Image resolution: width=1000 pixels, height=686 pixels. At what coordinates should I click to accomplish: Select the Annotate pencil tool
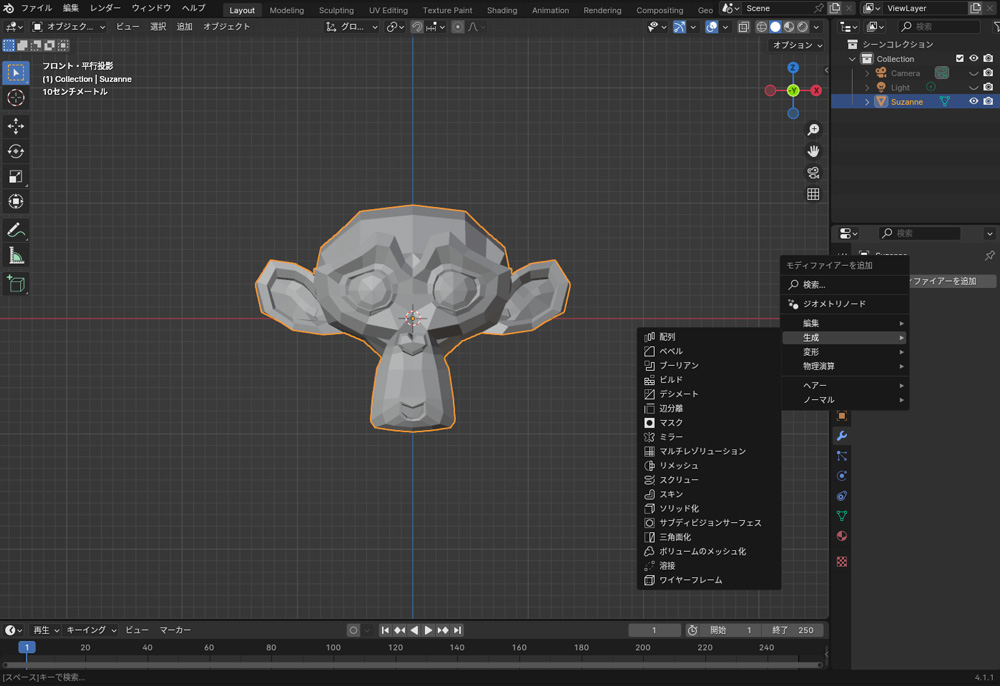pos(16,231)
